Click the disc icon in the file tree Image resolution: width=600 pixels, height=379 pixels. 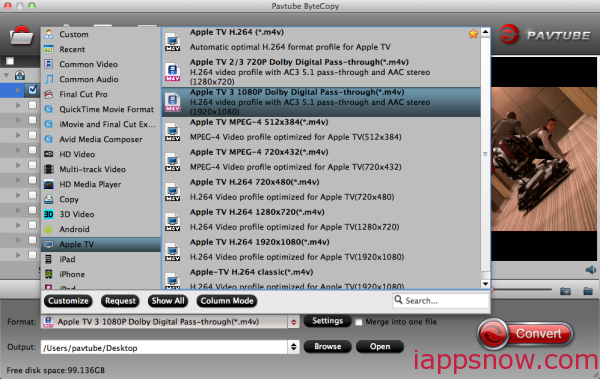pos(20,75)
